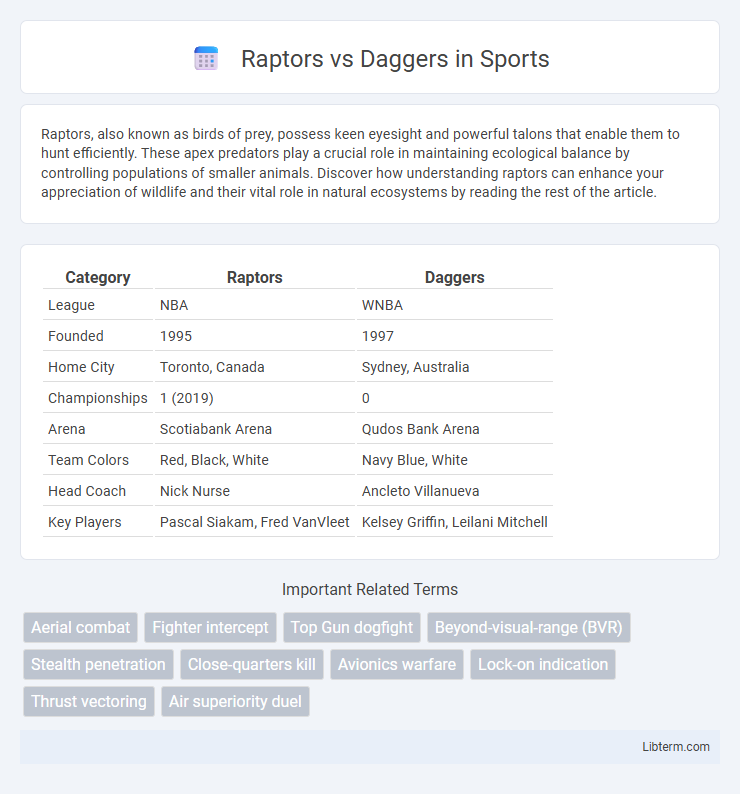Select the Nick Nurse cell
The image size is (740, 794).
point(255,491)
